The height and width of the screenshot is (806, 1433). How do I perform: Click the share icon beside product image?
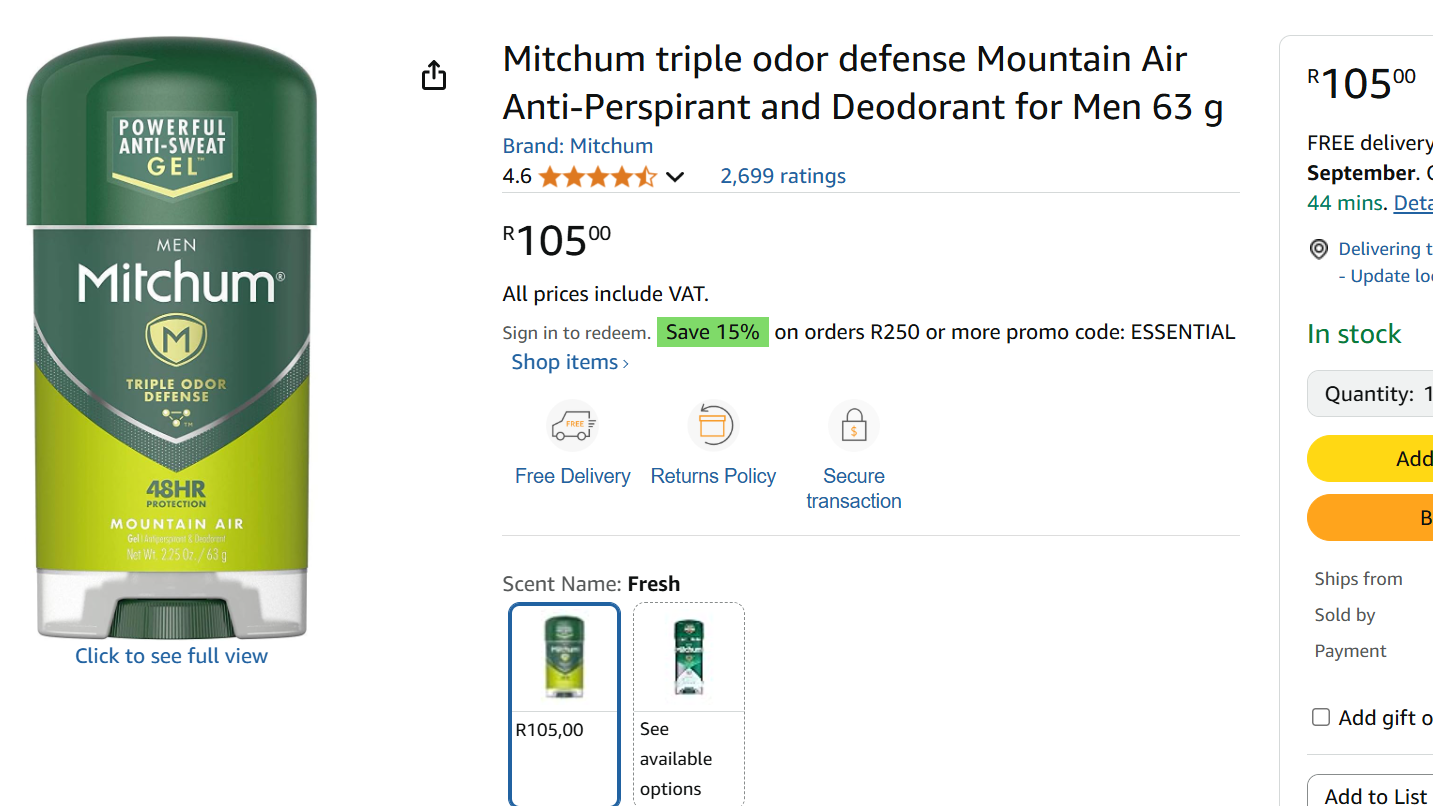click(x=434, y=75)
